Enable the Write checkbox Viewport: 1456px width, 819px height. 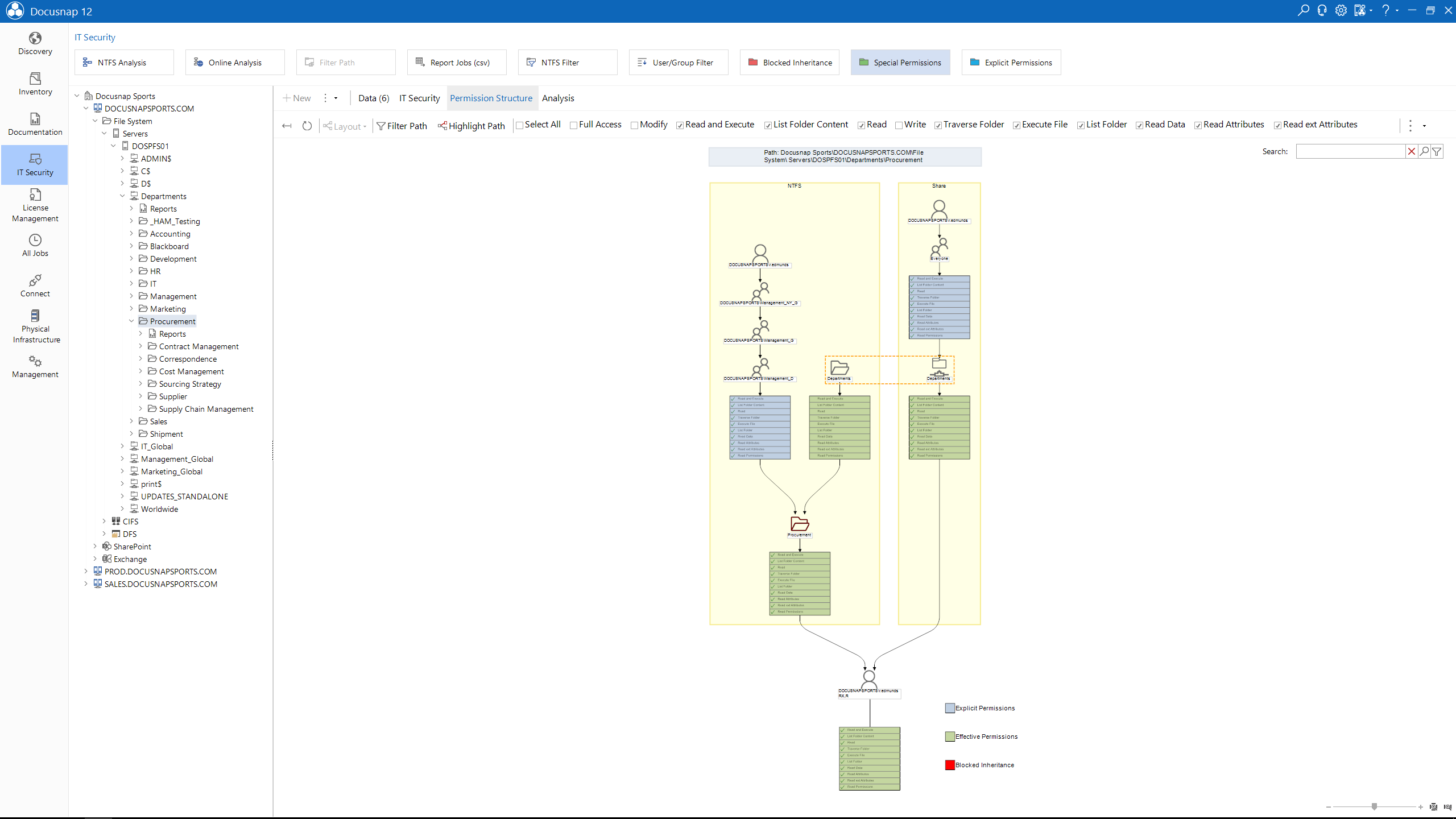[x=899, y=125]
